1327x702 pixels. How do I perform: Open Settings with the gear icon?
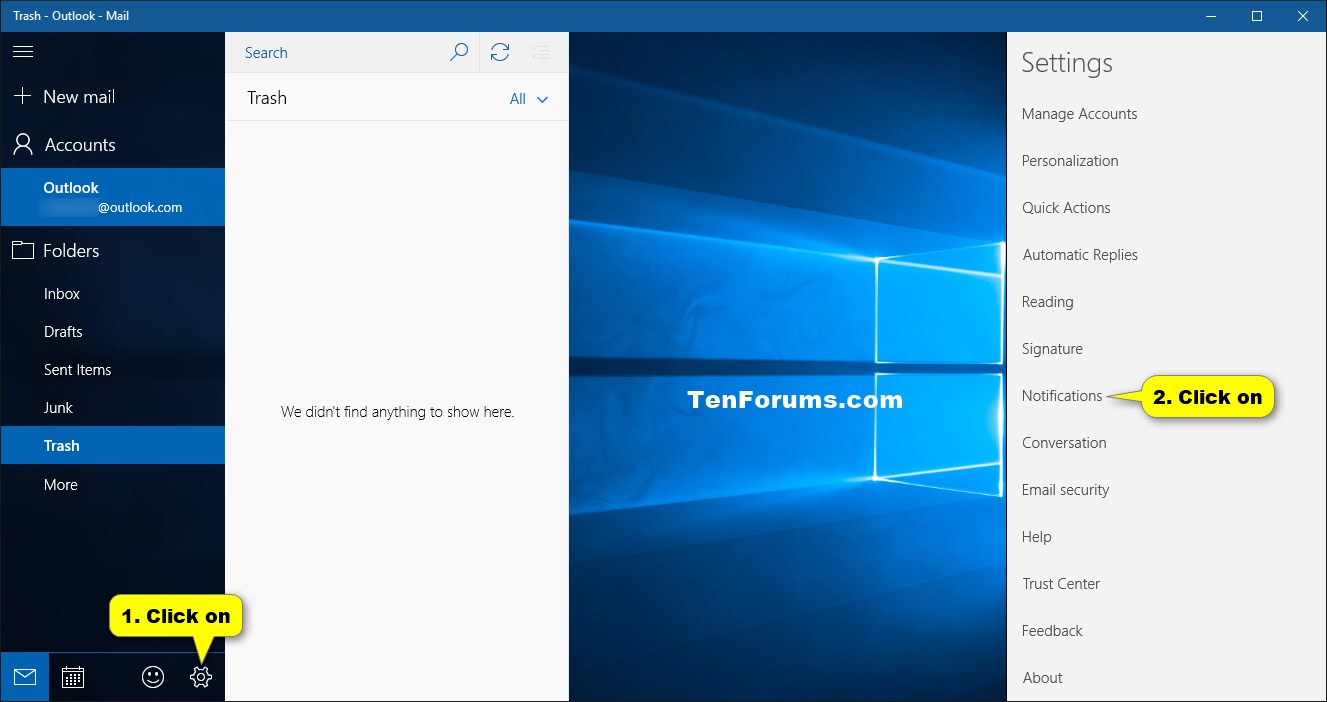200,677
